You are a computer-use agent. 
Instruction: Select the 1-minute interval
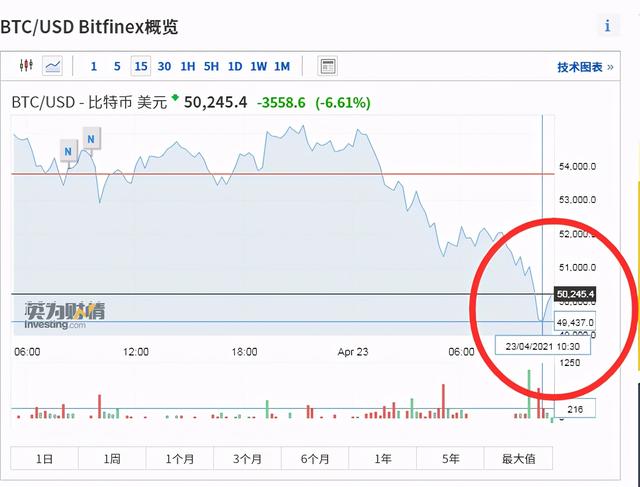point(94,67)
